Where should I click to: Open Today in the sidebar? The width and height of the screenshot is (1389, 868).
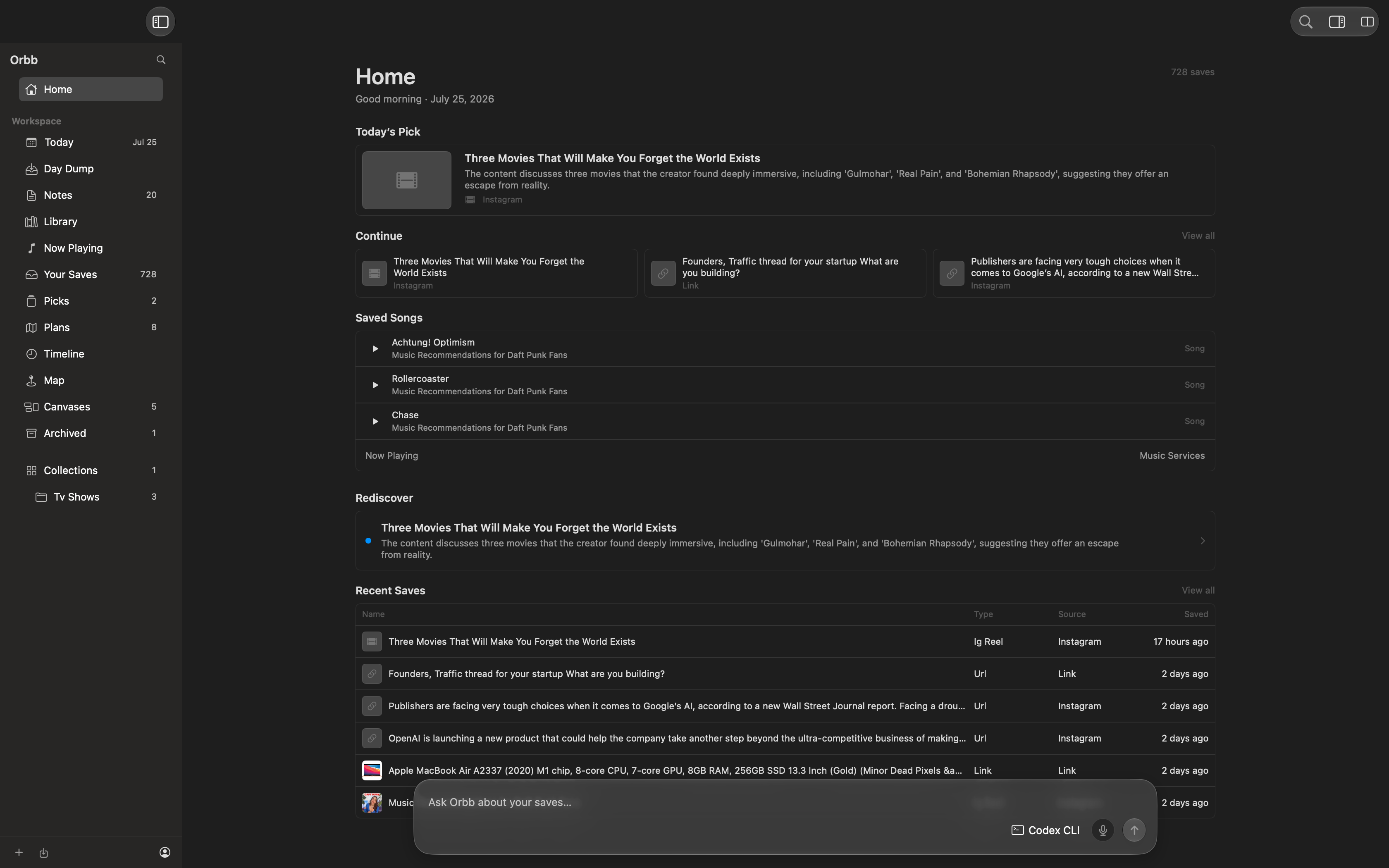(91, 142)
